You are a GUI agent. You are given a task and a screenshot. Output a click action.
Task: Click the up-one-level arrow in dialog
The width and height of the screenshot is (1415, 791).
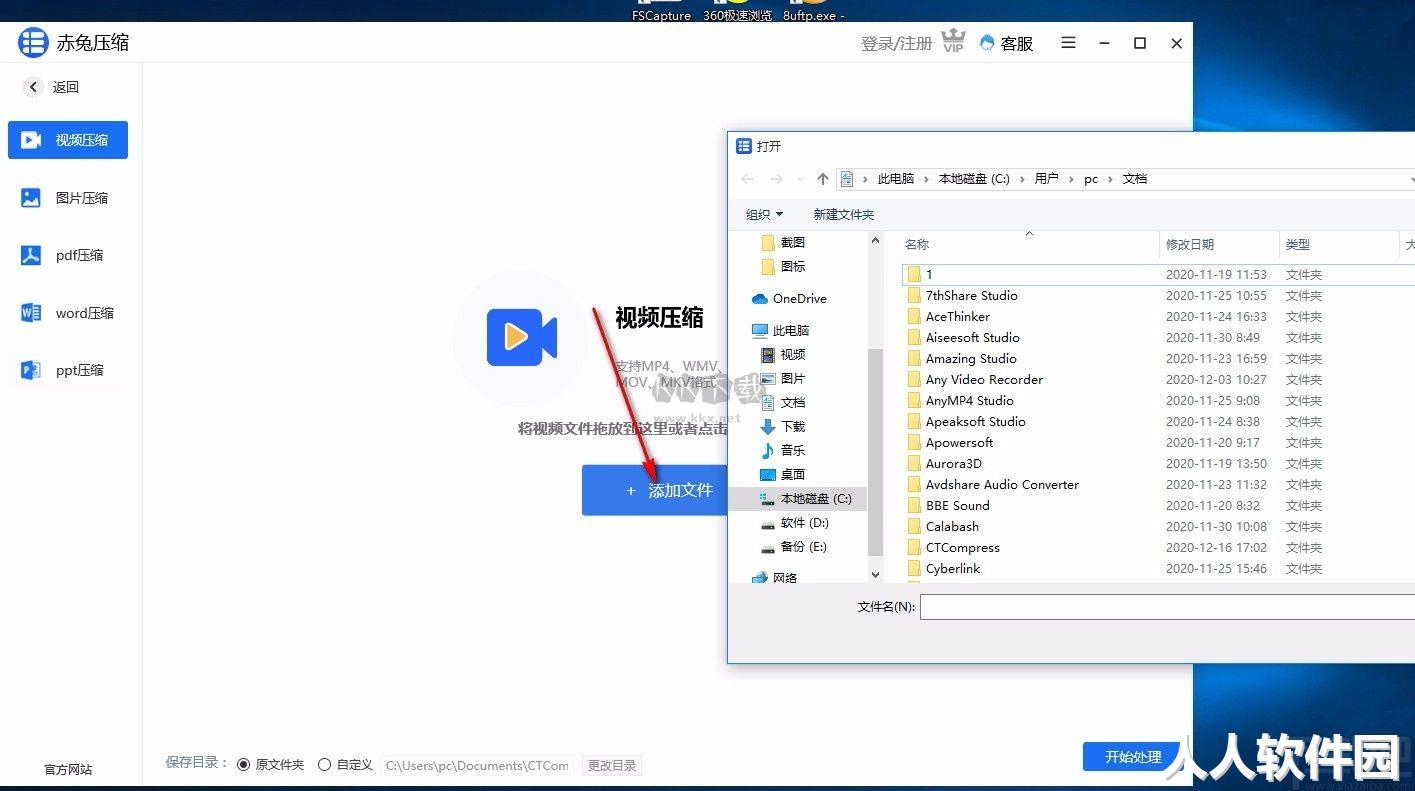click(823, 179)
